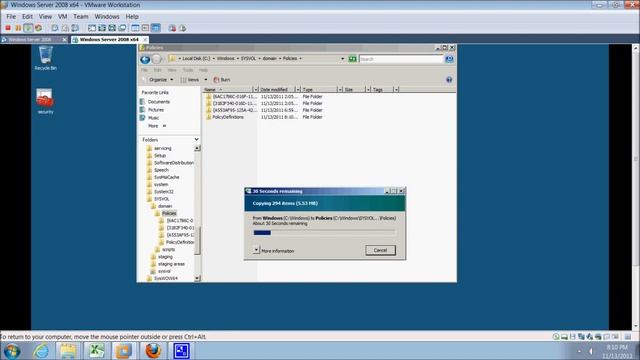Click the Explorer Back navigation arrow
Image resolution: width=640 pixels, height=360 pixels.
pos(145,59)
